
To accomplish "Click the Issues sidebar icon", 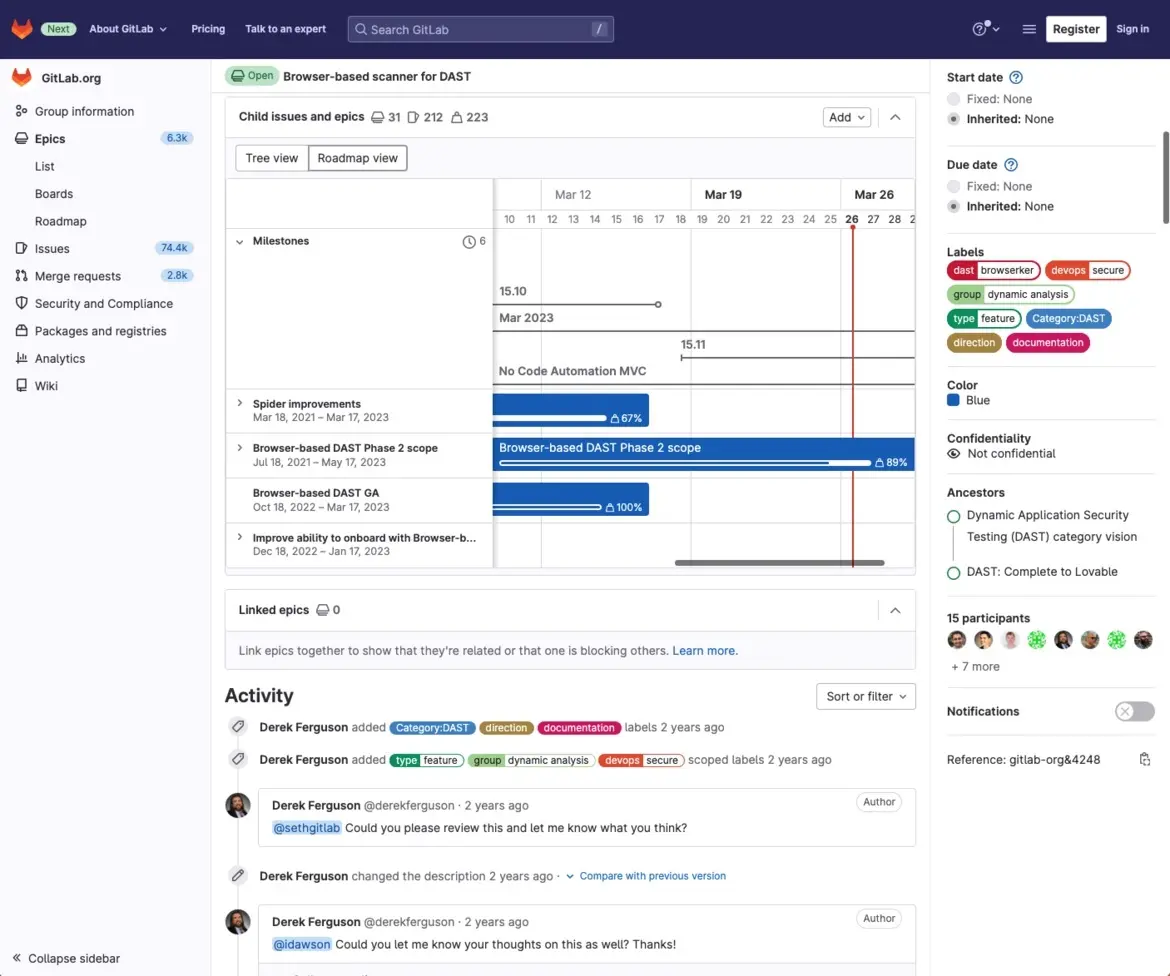I will (21, 248).
